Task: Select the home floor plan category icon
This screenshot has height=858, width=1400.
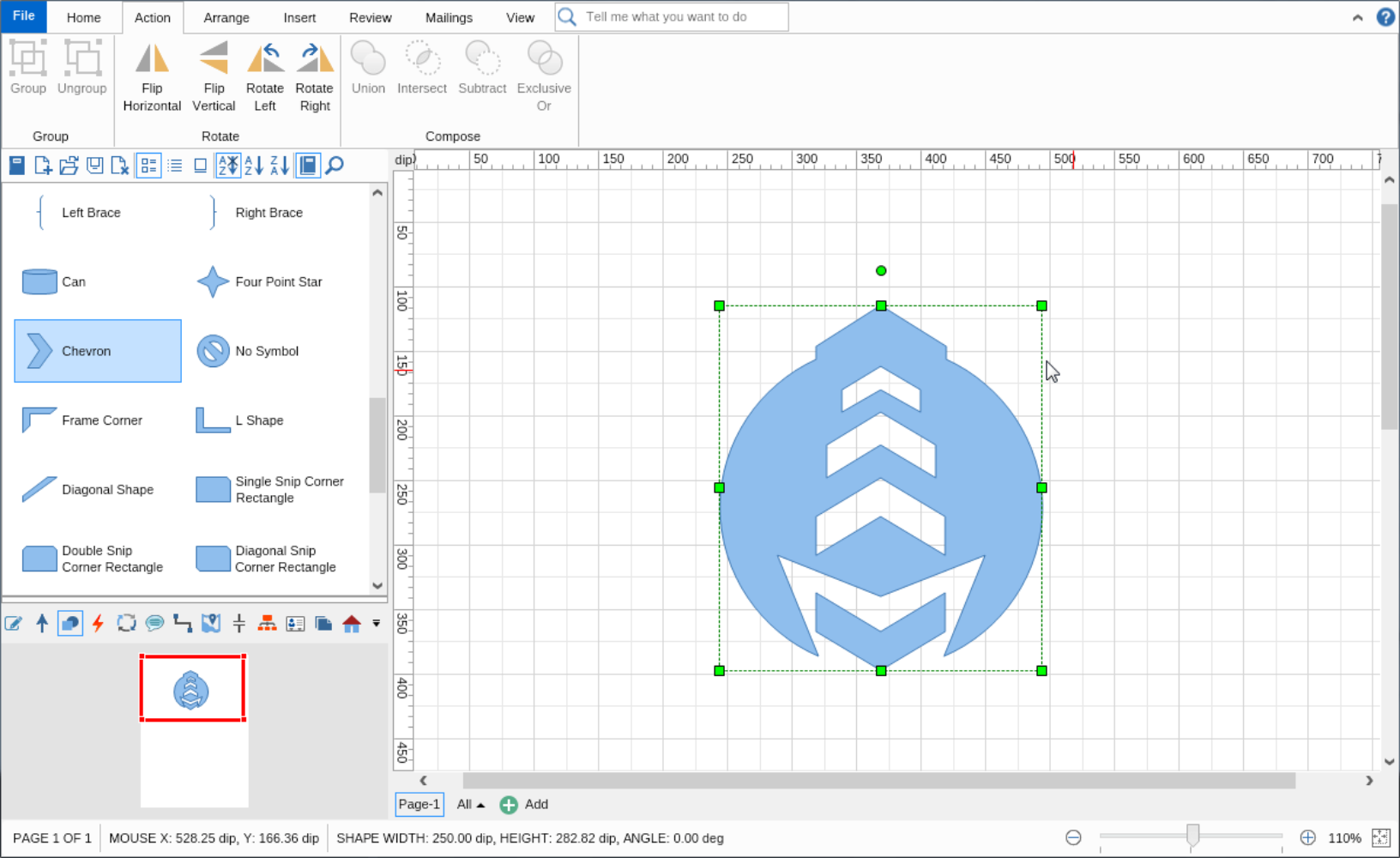Action: [x=352, y=623]
